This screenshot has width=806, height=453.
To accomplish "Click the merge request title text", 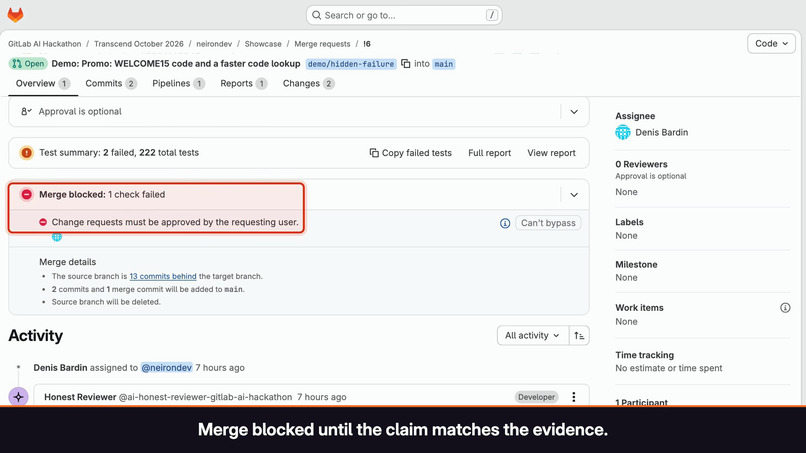I will coord(176,64).
